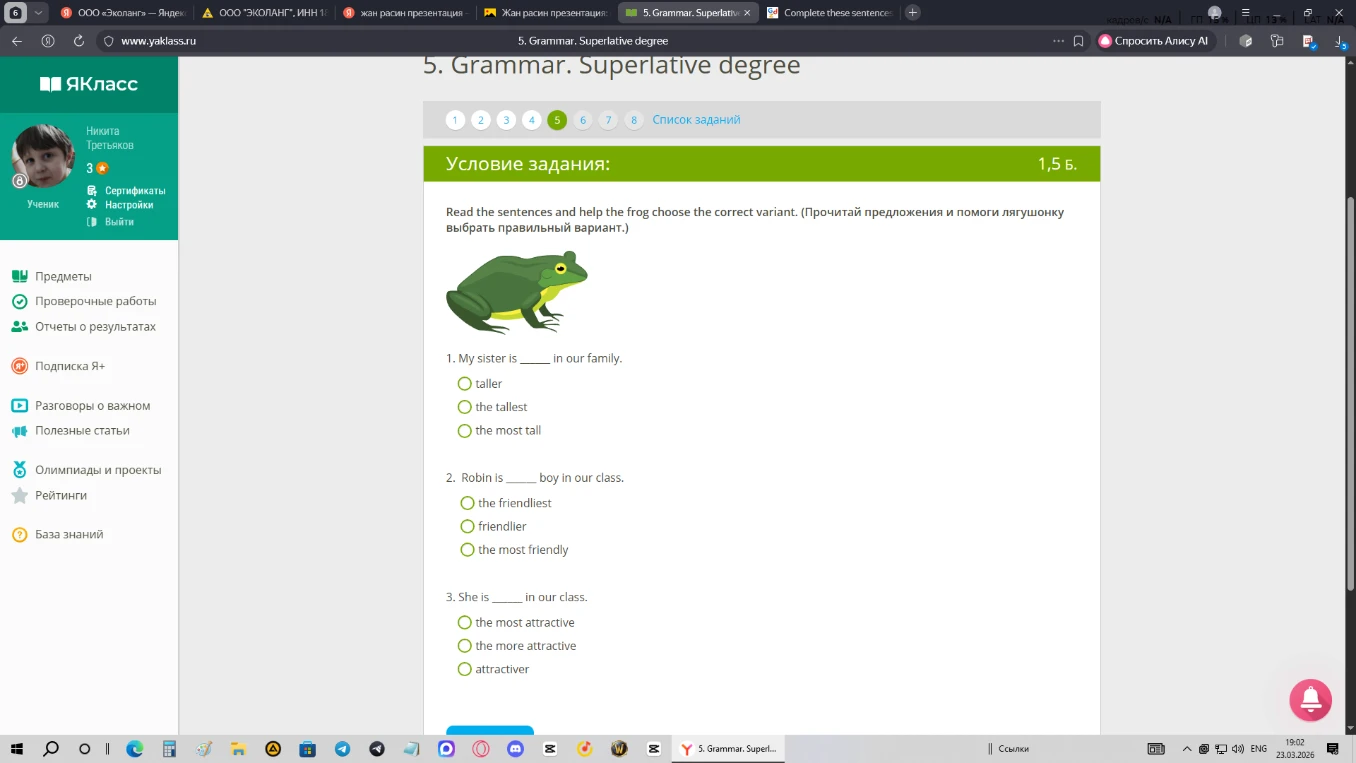
Task: Go to task number 3
Action: tap(506, 120)
